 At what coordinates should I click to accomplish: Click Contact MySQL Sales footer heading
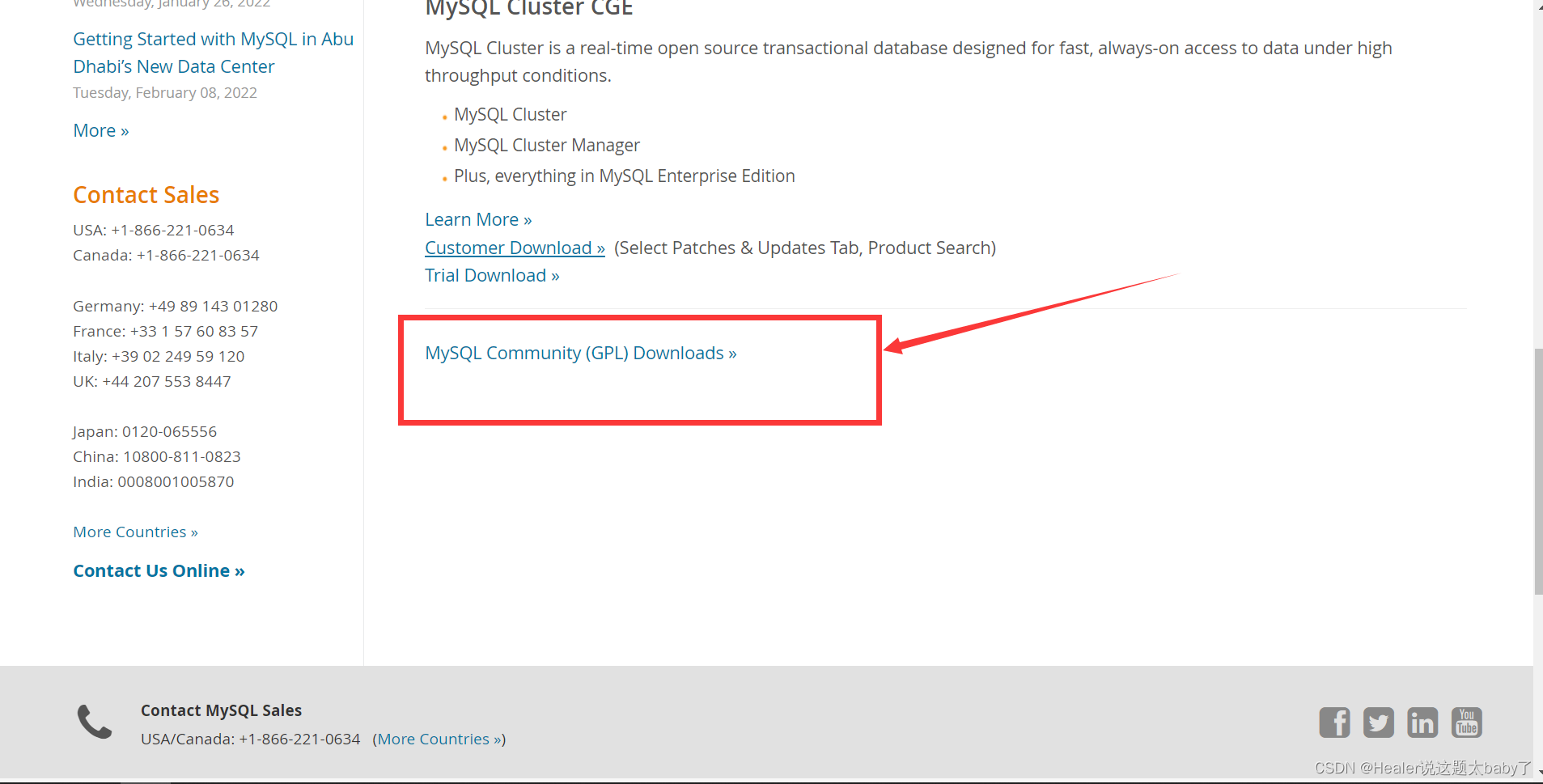coord(221,710)
